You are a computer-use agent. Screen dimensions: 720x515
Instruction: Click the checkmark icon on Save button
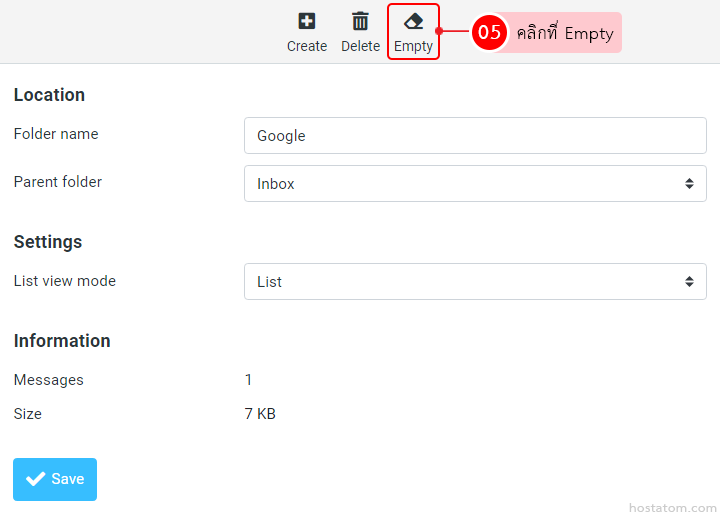[x=36, y=479]
